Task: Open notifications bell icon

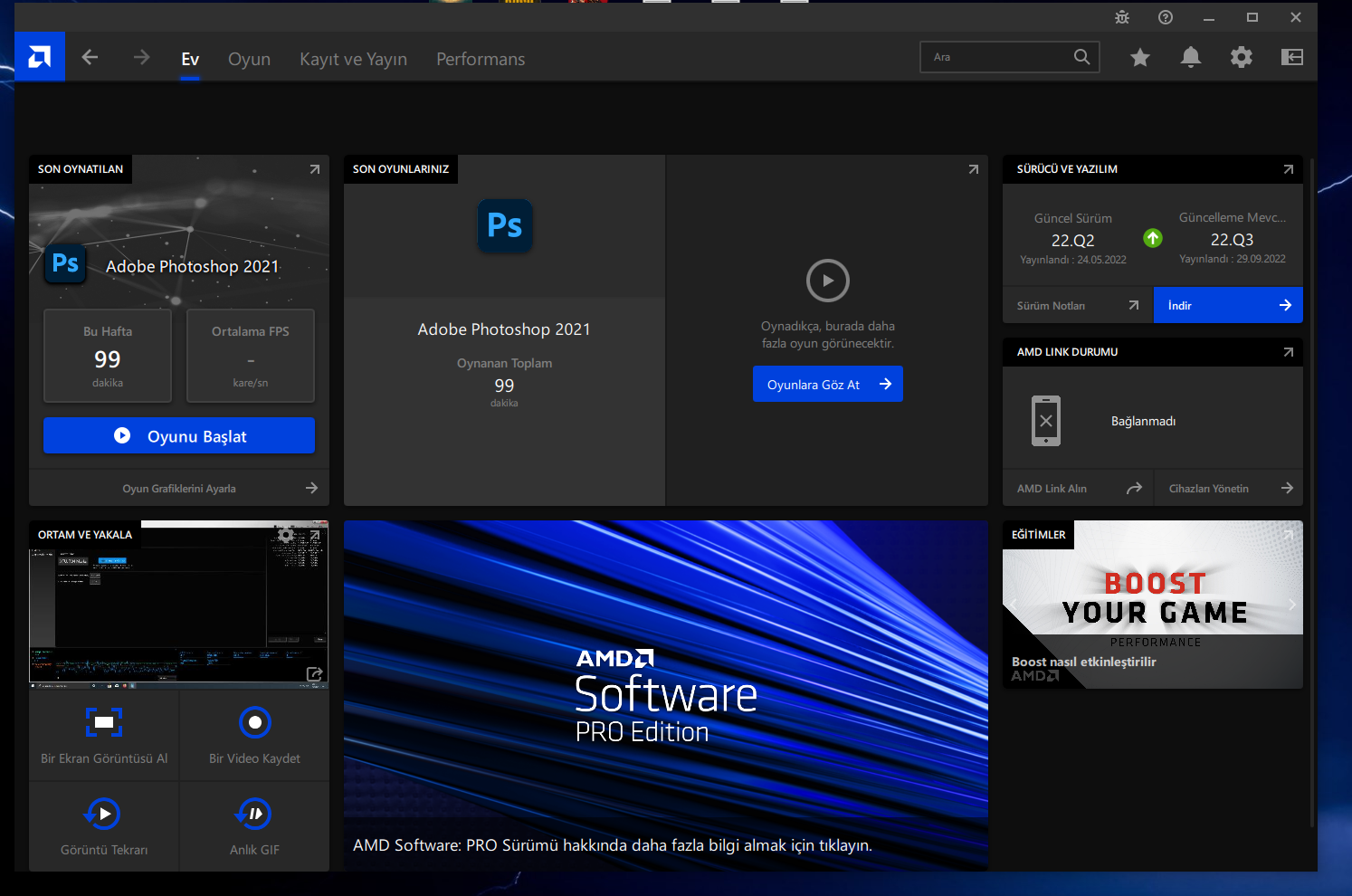Action: pos(1190,58)
